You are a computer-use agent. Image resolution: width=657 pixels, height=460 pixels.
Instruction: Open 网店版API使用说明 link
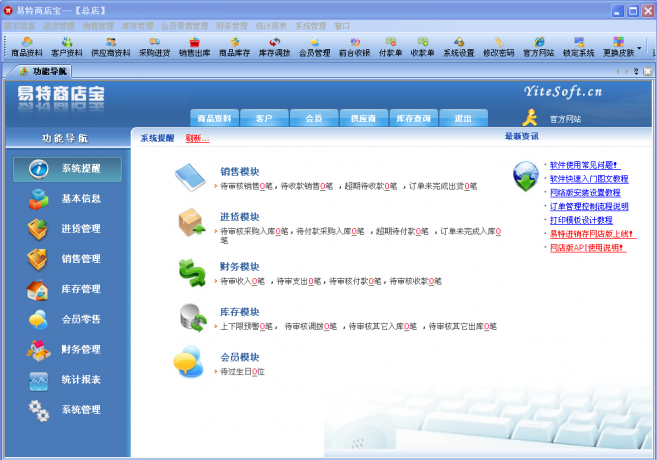tap(588, 248)
